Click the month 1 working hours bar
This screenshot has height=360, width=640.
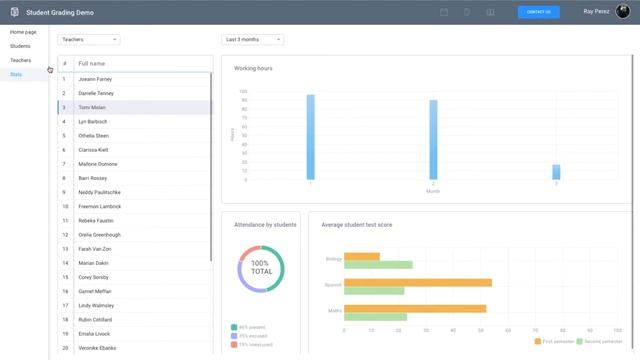[311, 137]
